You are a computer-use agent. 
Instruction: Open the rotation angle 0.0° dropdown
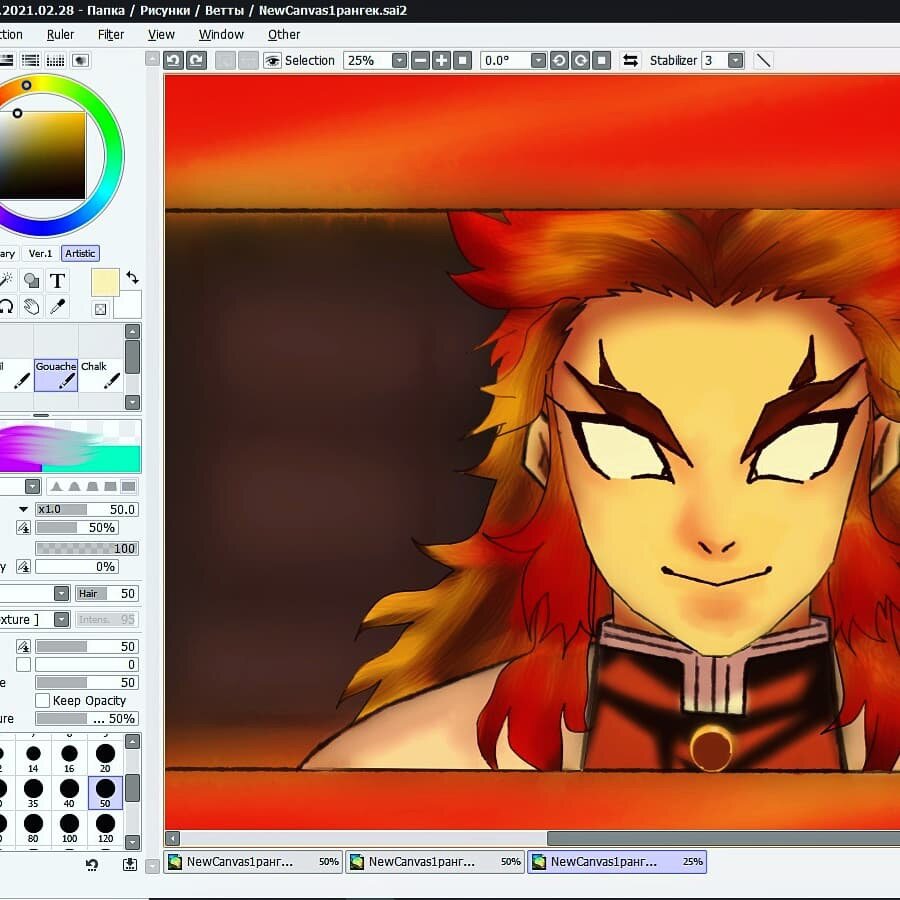[x=538, y=60]
